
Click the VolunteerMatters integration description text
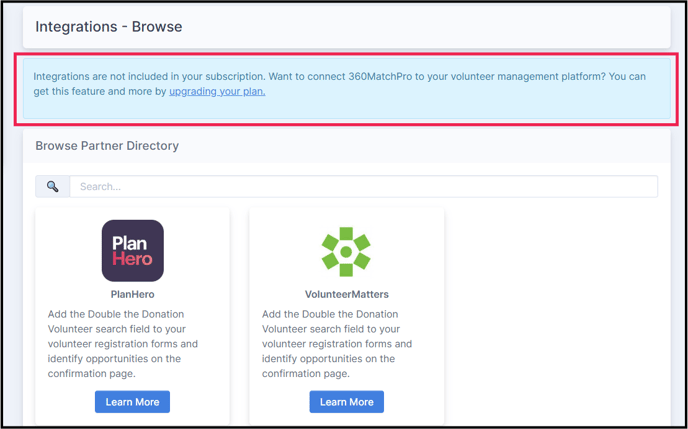tap(337, 344)
